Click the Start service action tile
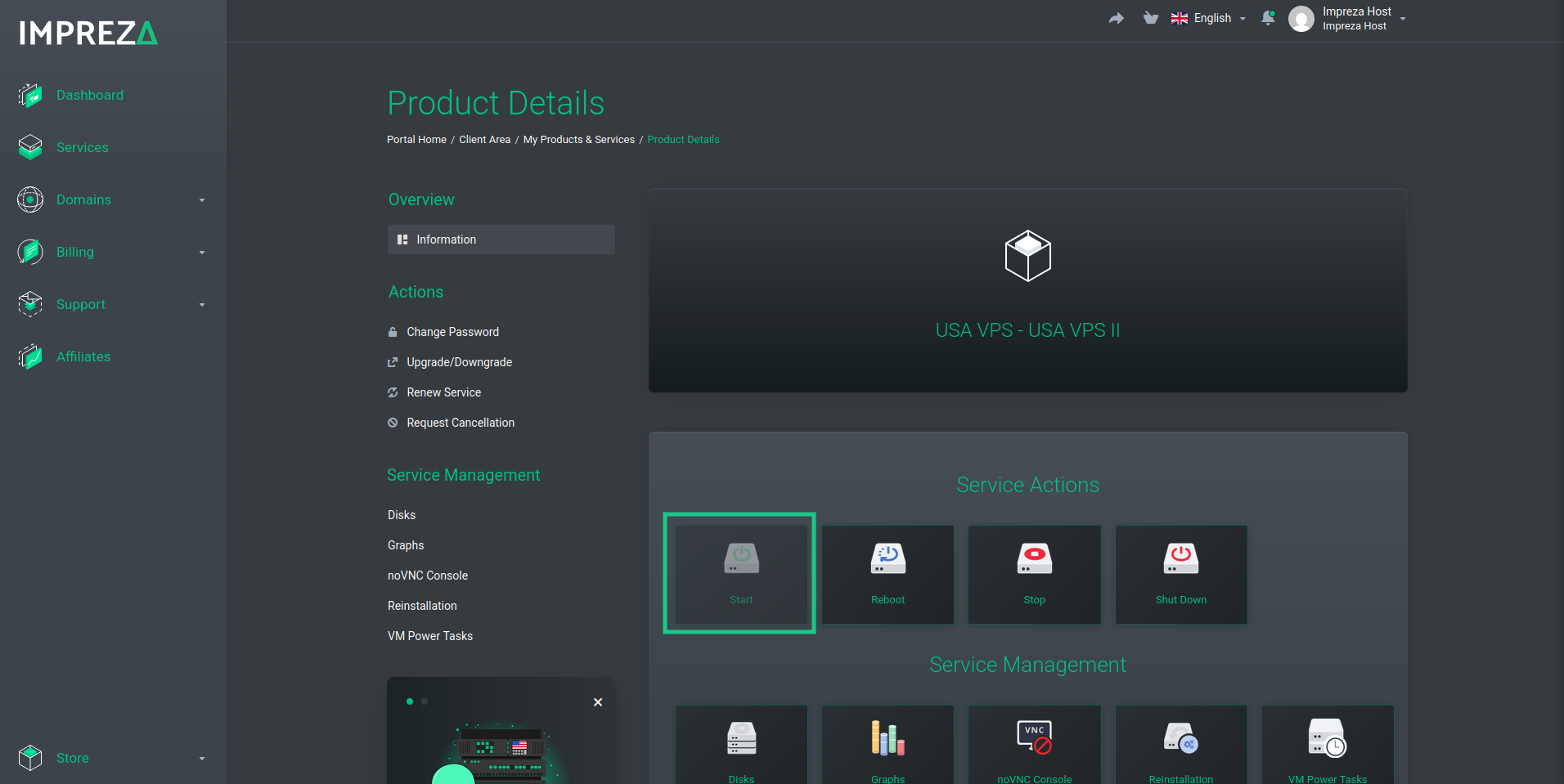1564x784 pixels. tap(741, 574)
